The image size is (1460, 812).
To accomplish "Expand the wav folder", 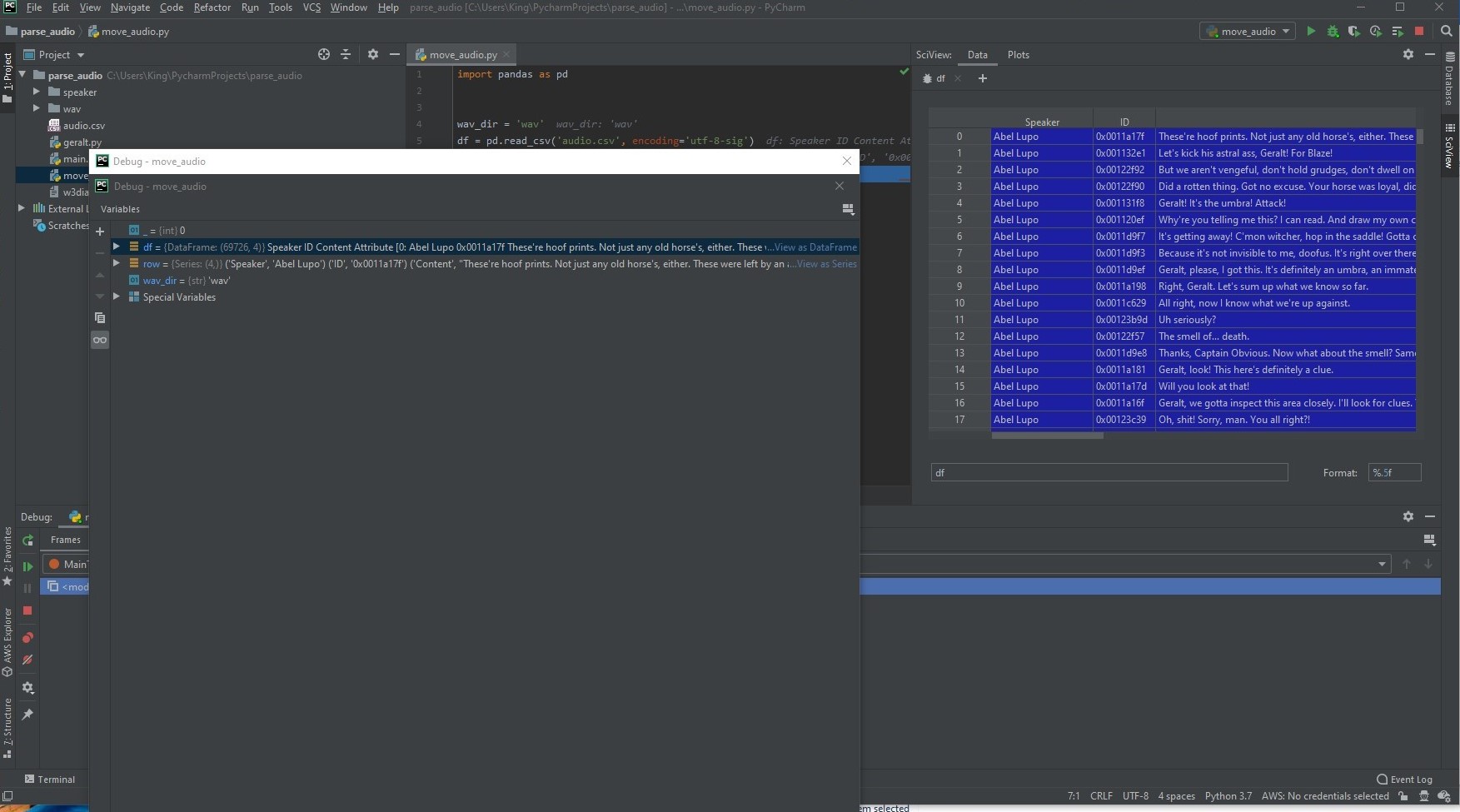I will coord(36,108).
